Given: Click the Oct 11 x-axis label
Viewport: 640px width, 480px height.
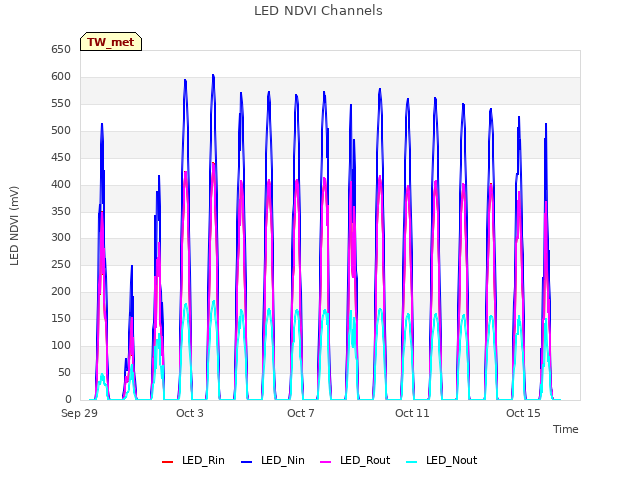Looking at the screenshot, I should tap(412, 413).
